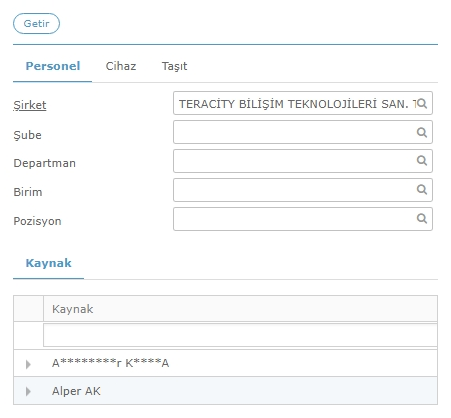Click the Birim lookup magnifier icon
This screenshot has width=451, height=418.
(422, 190)
